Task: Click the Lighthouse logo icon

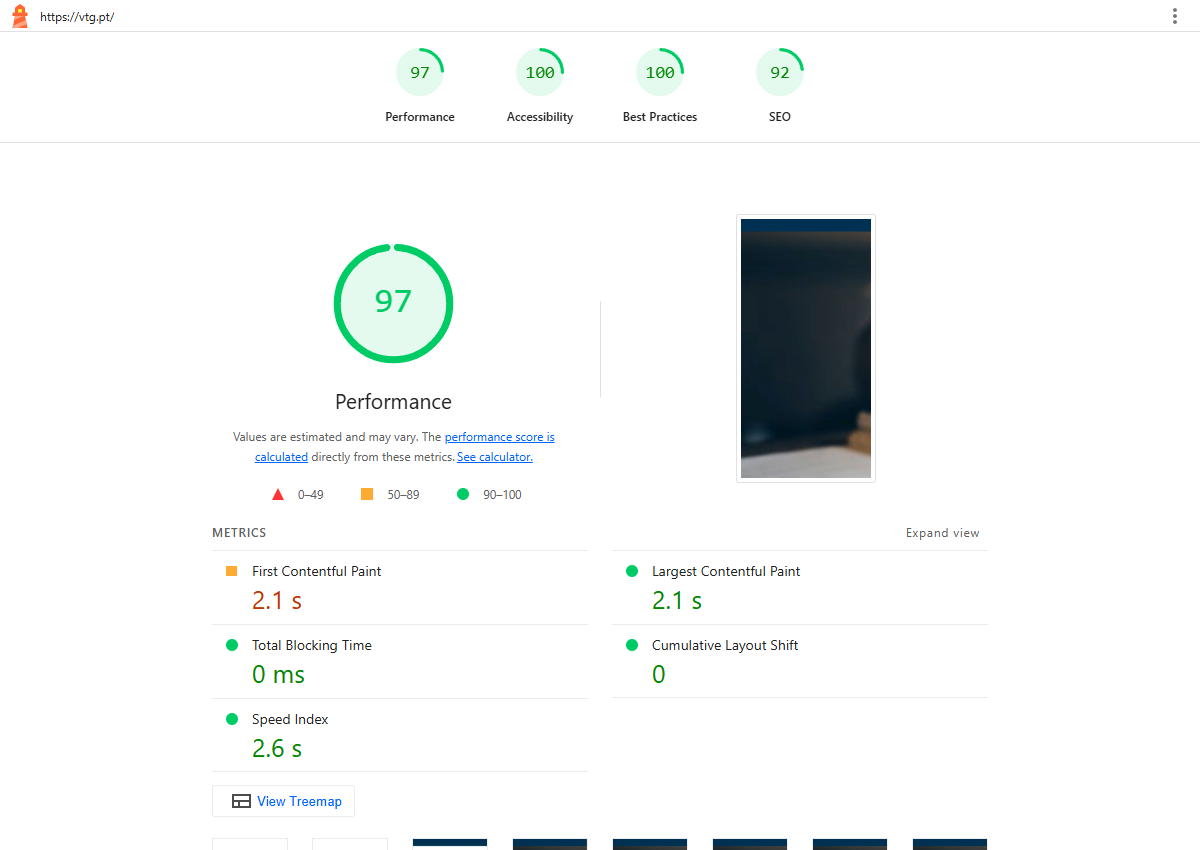Action: click(x=20, y=16)
